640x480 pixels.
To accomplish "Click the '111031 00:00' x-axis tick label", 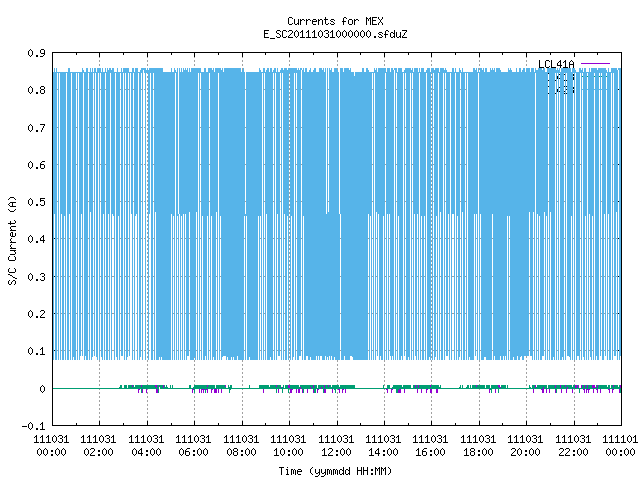I will point(51,446).
